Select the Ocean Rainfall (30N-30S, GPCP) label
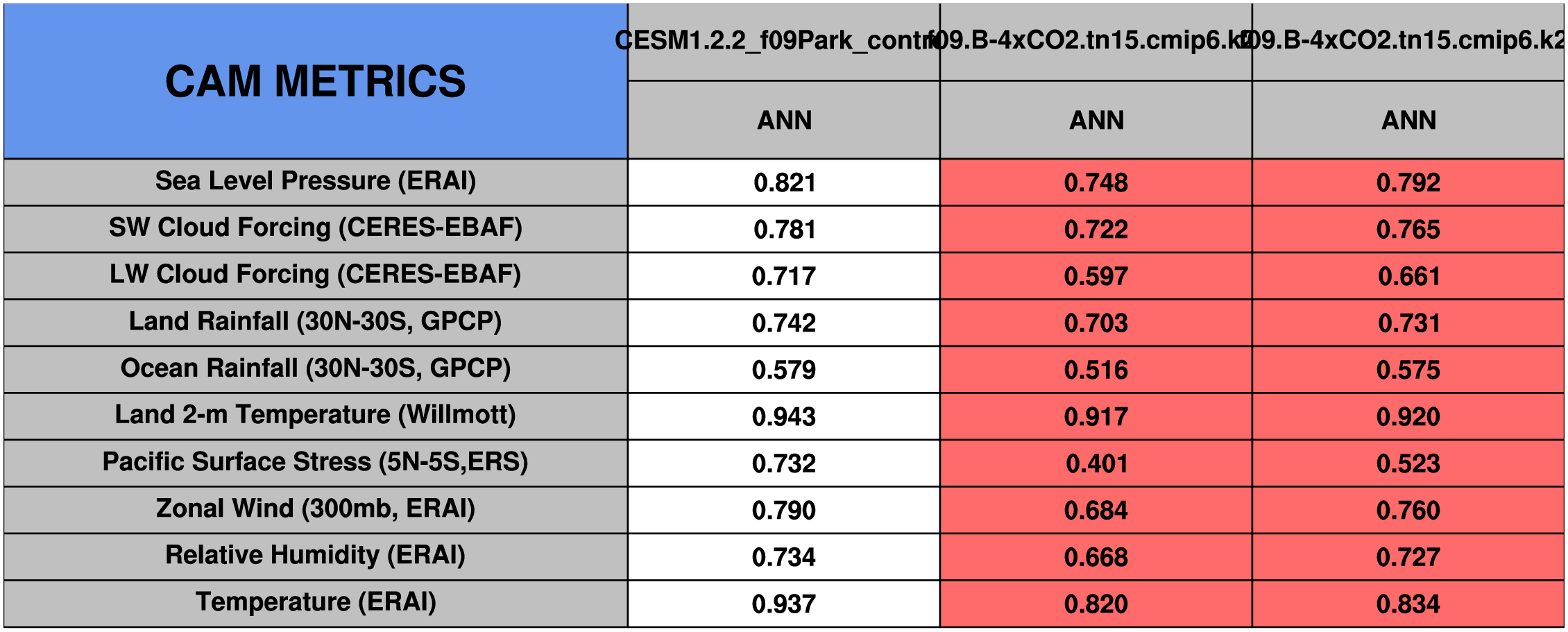This screenshot has width=1568, height=632. (x=316, y=368)
